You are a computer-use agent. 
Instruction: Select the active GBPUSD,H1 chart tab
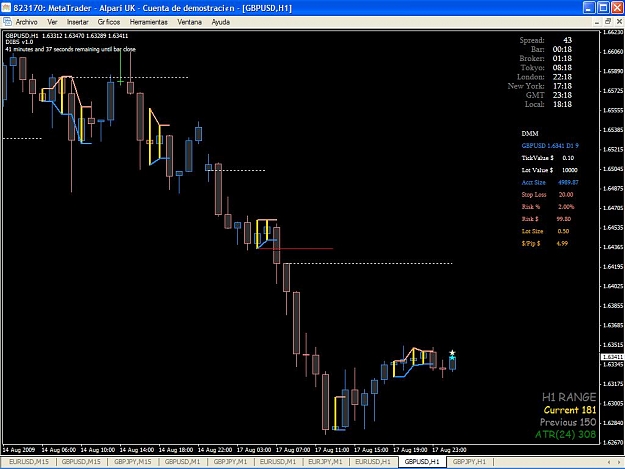coord(422,462)
